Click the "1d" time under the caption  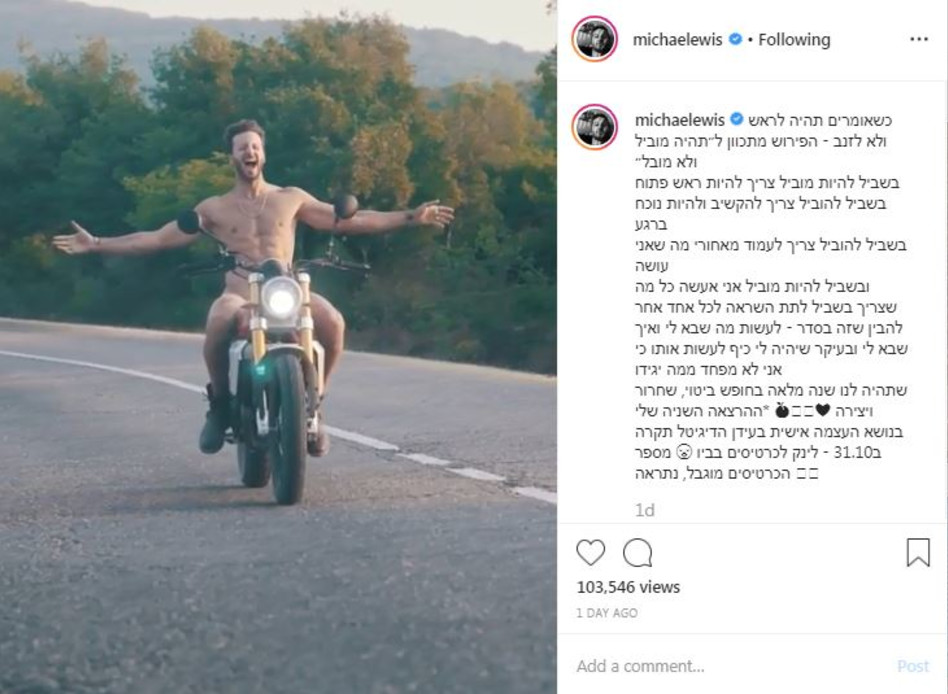[645, 510]
